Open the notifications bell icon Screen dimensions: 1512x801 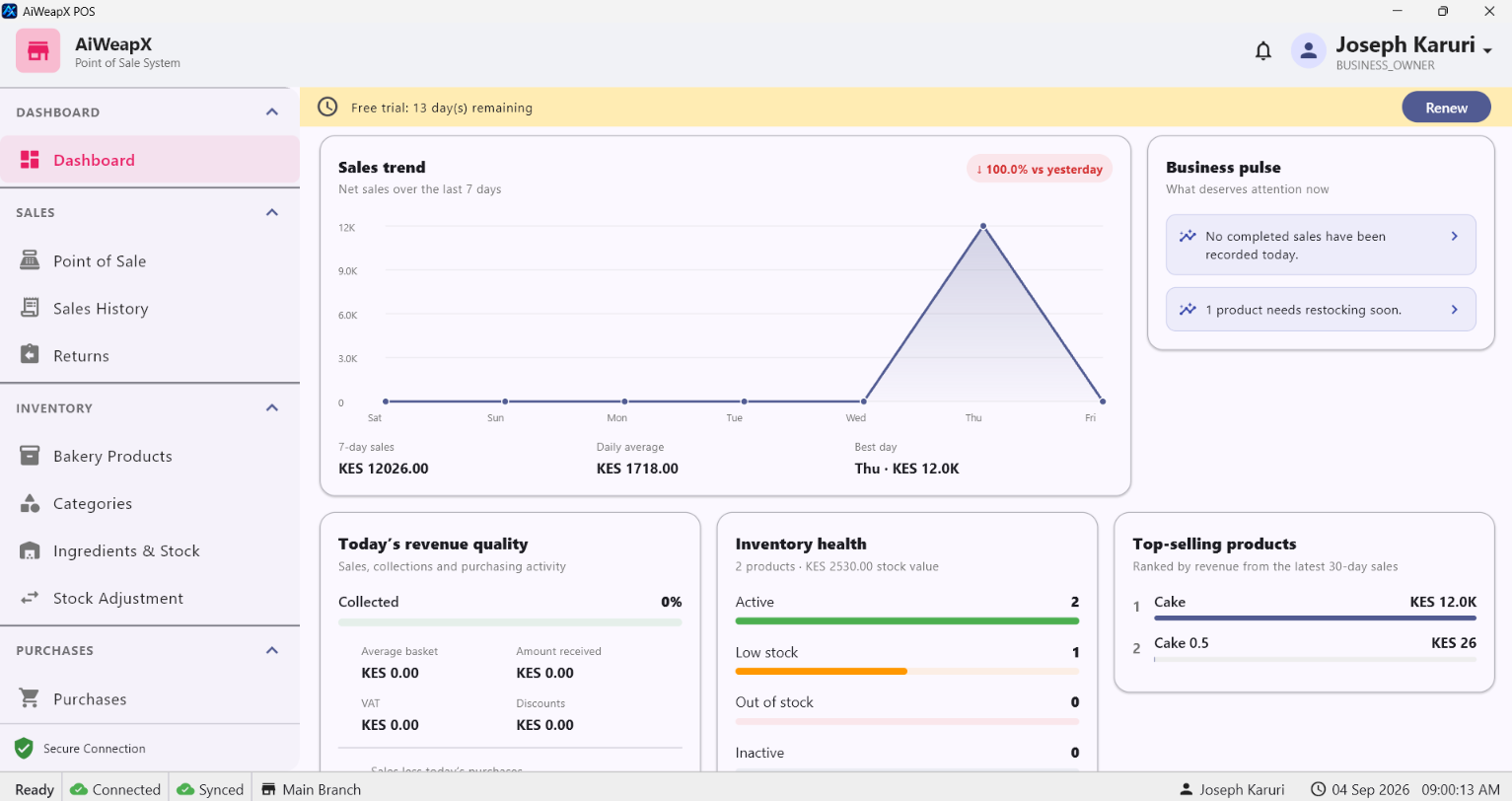[x=1262, y=51]
